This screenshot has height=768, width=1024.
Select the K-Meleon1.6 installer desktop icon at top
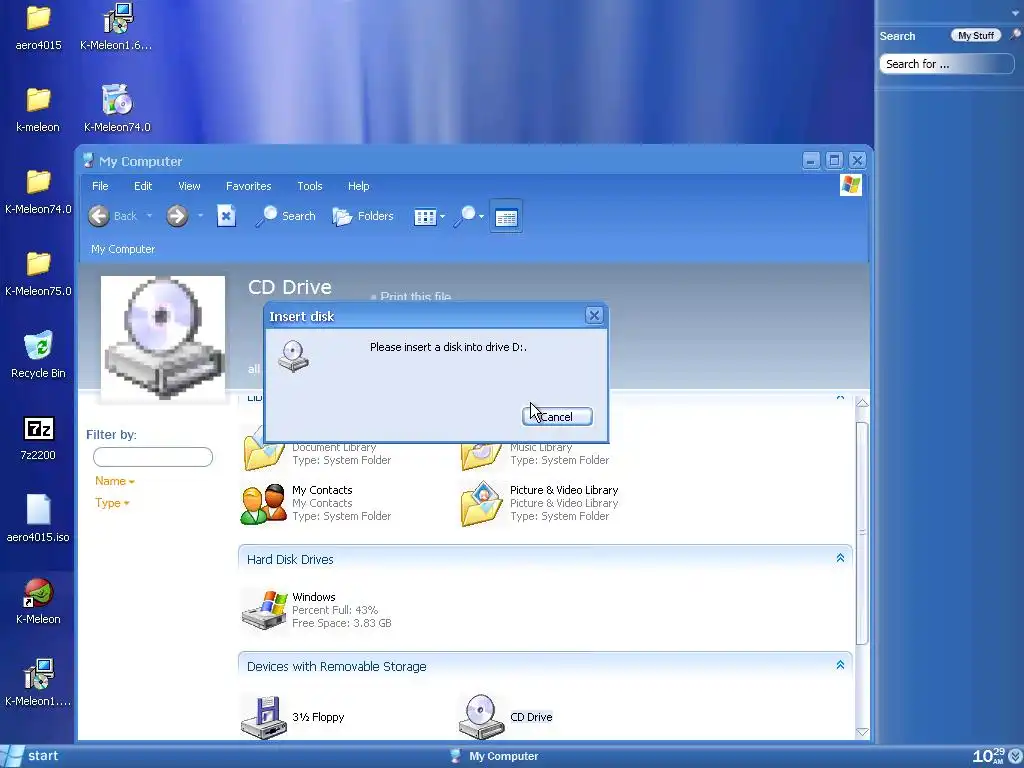point(116,28)
